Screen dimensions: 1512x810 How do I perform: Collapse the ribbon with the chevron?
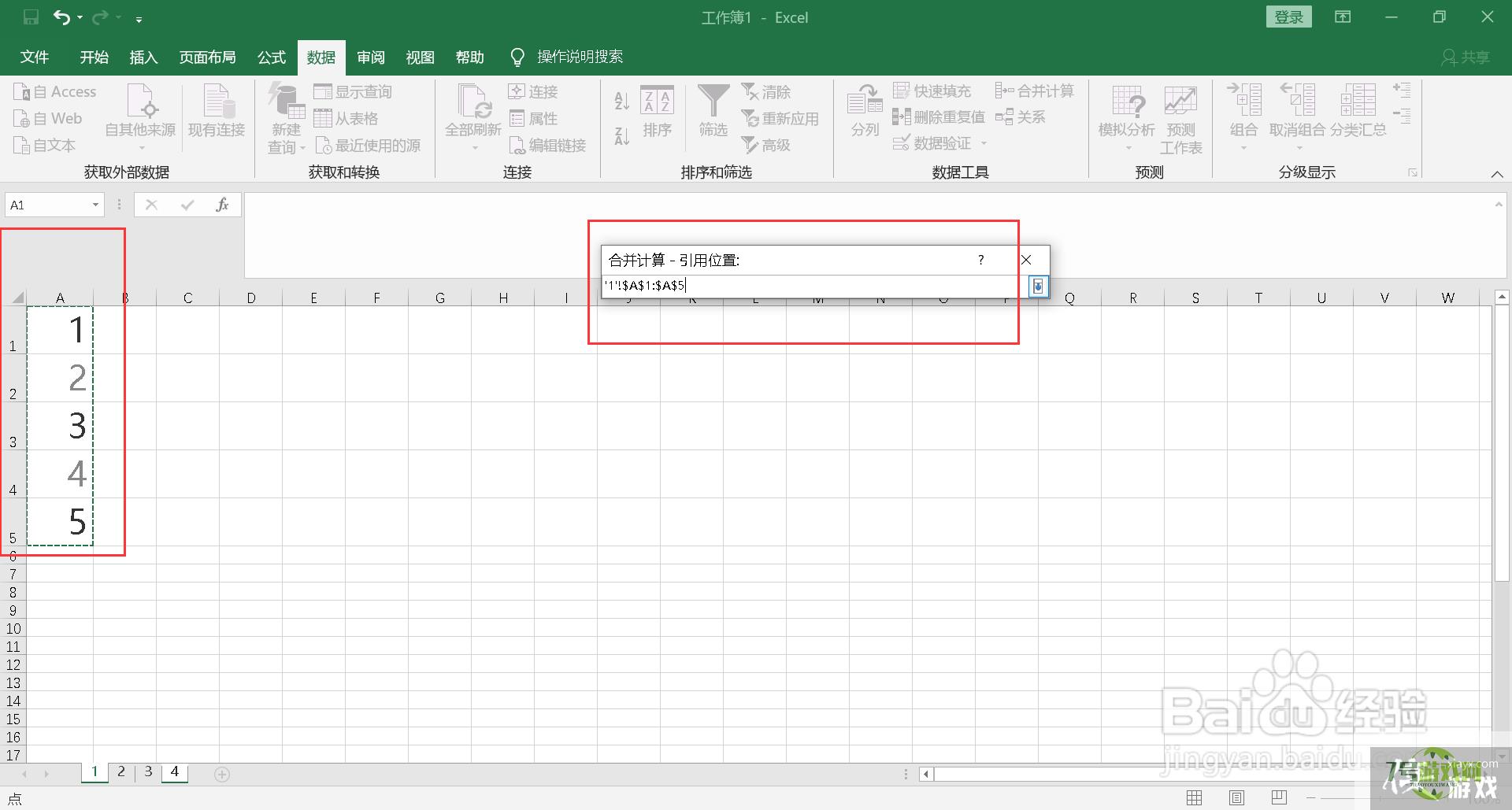[x=1497, y=174]
